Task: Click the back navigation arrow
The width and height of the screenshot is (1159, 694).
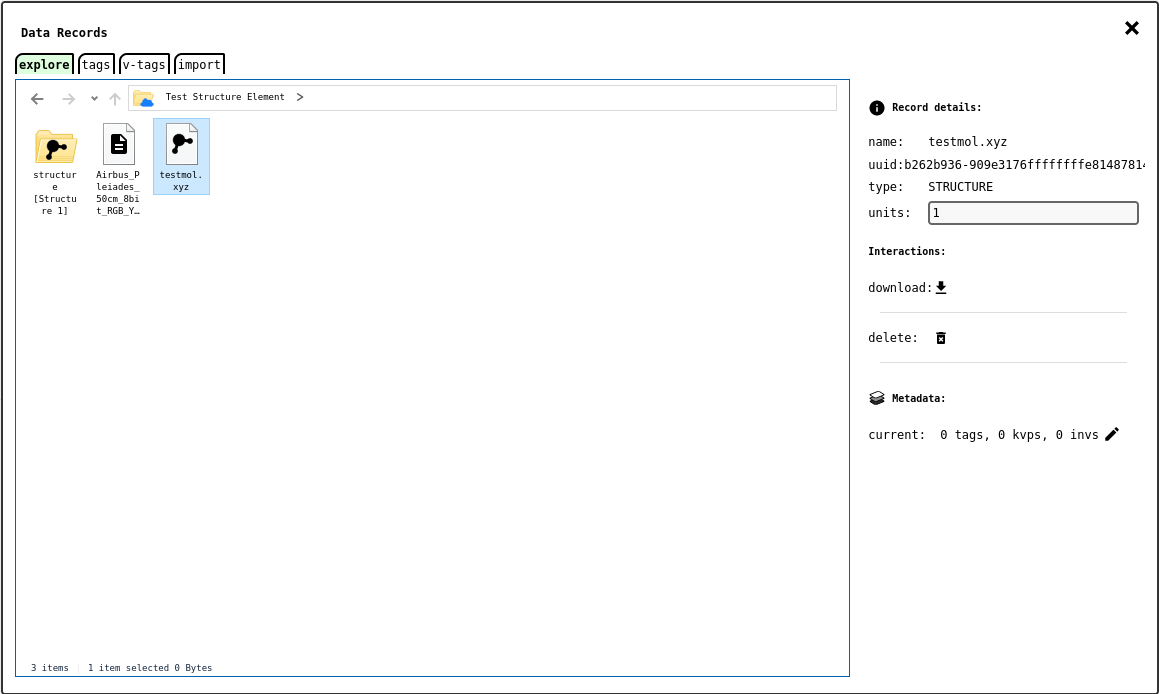Action: (x=37, y=98)
